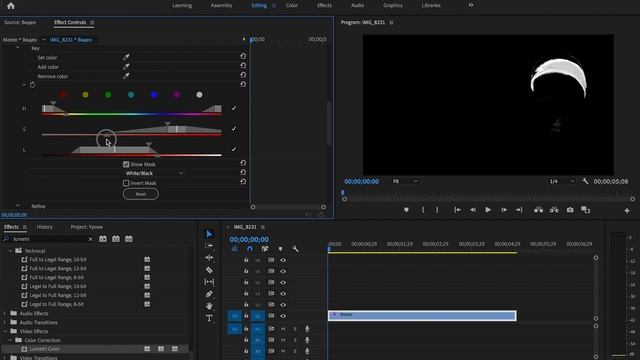Open the Fit zoom level dropdown

pyautogui.click(x=405, y=181)
